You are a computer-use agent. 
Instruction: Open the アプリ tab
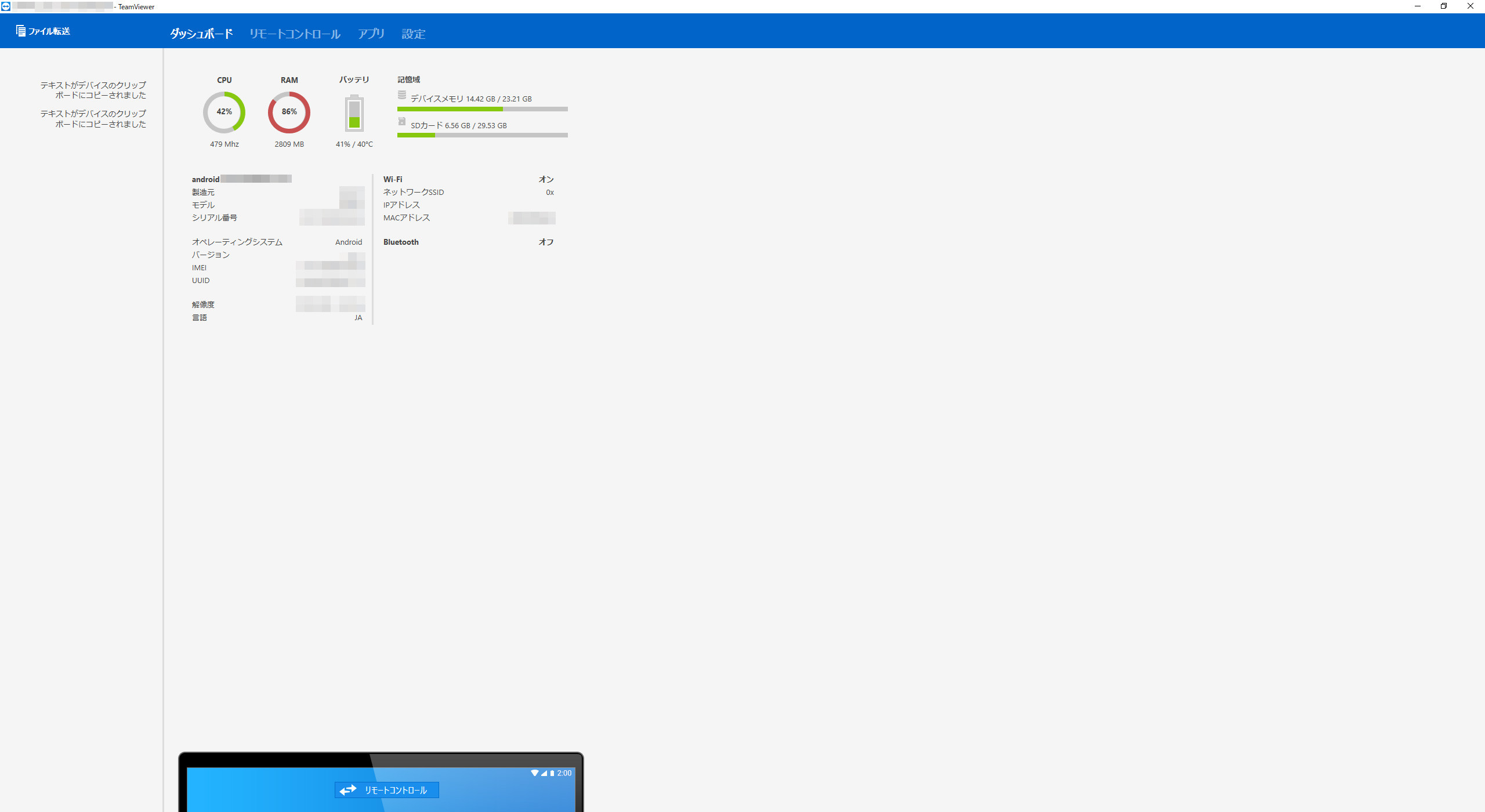coord(371,34)
